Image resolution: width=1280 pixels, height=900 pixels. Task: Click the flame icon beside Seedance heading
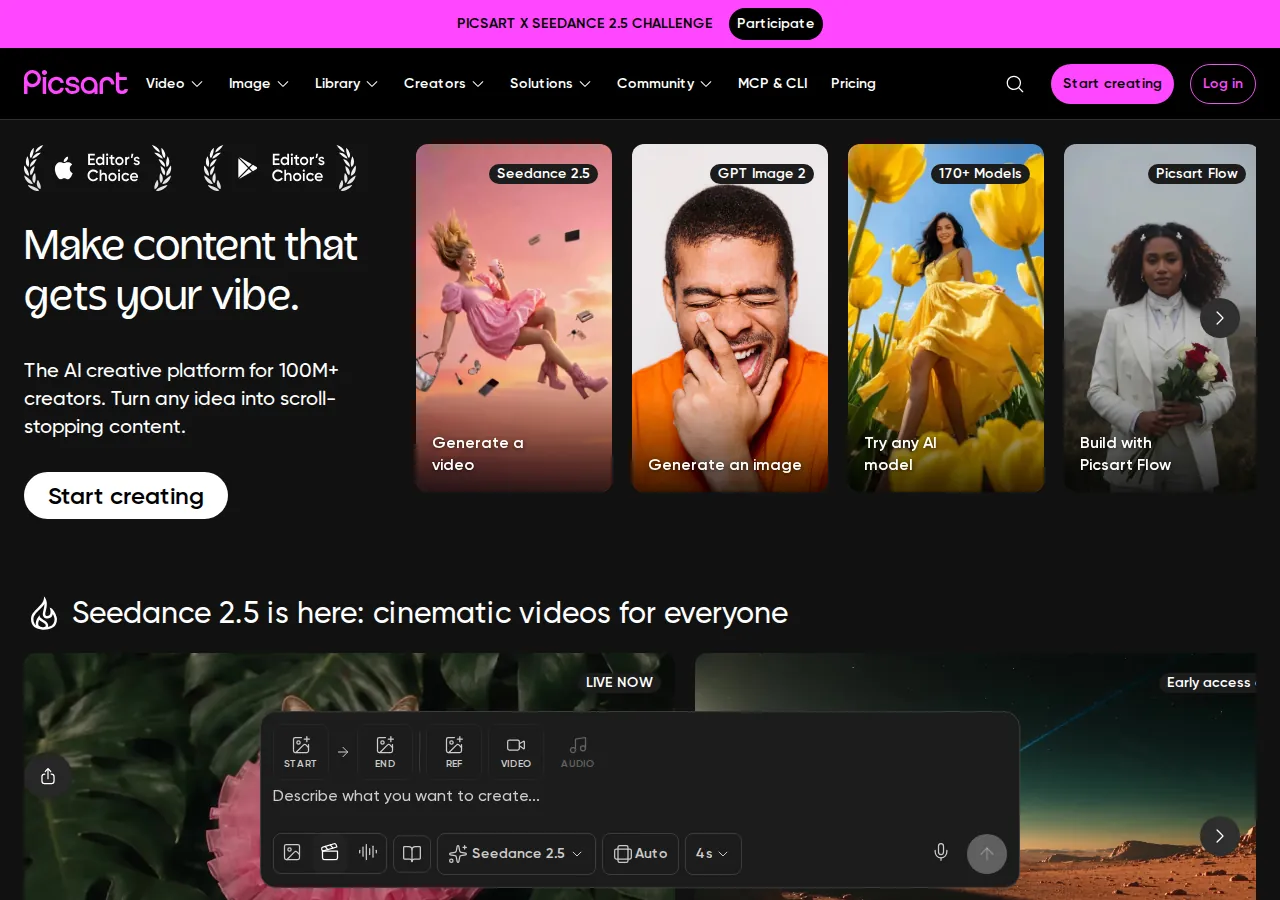44,613
